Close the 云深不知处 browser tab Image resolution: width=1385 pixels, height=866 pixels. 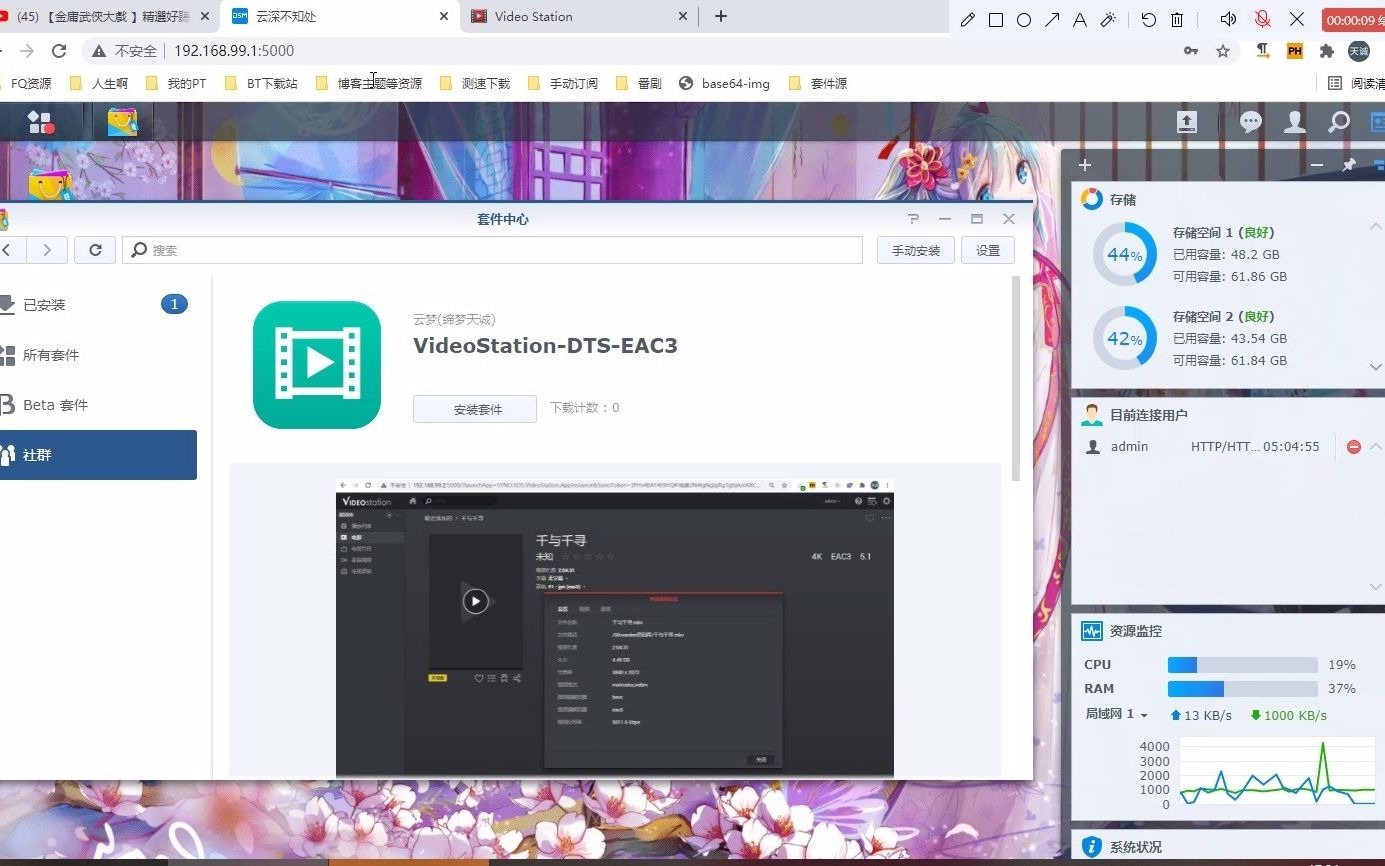click(444, 16)
